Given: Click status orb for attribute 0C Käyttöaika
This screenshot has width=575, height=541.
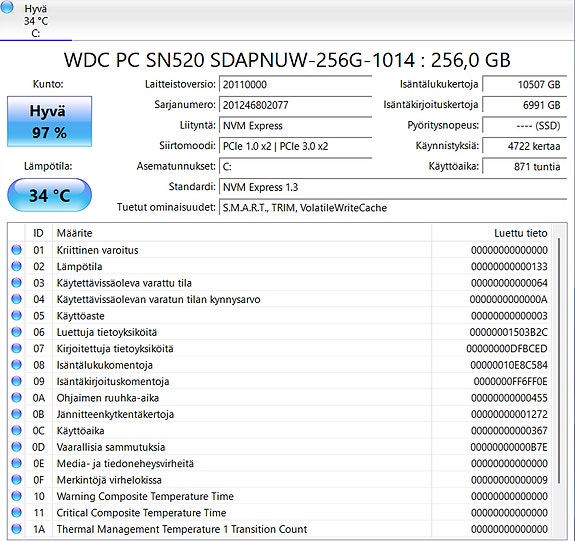Looking at the screenshot, I should pos(17,431).
